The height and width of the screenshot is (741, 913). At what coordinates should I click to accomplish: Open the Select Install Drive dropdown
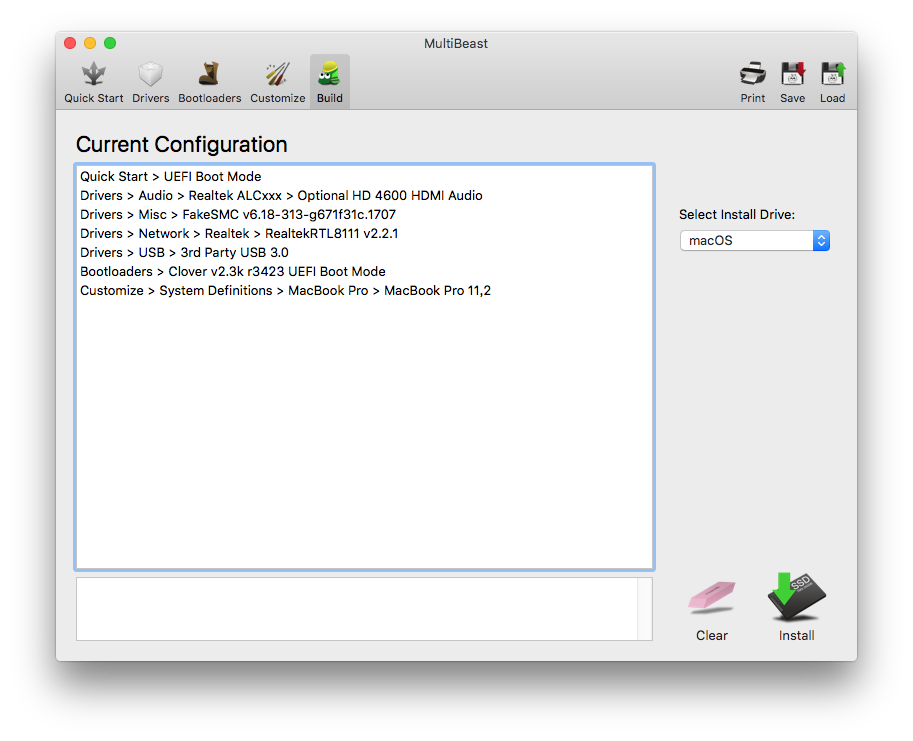click(x=755, y=240)
